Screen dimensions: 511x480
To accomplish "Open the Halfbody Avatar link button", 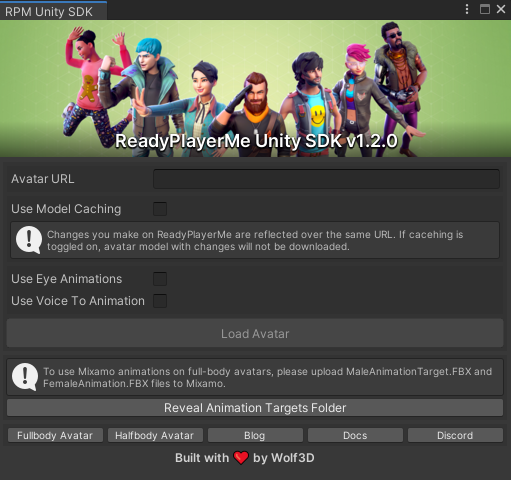I will (155, 435).
